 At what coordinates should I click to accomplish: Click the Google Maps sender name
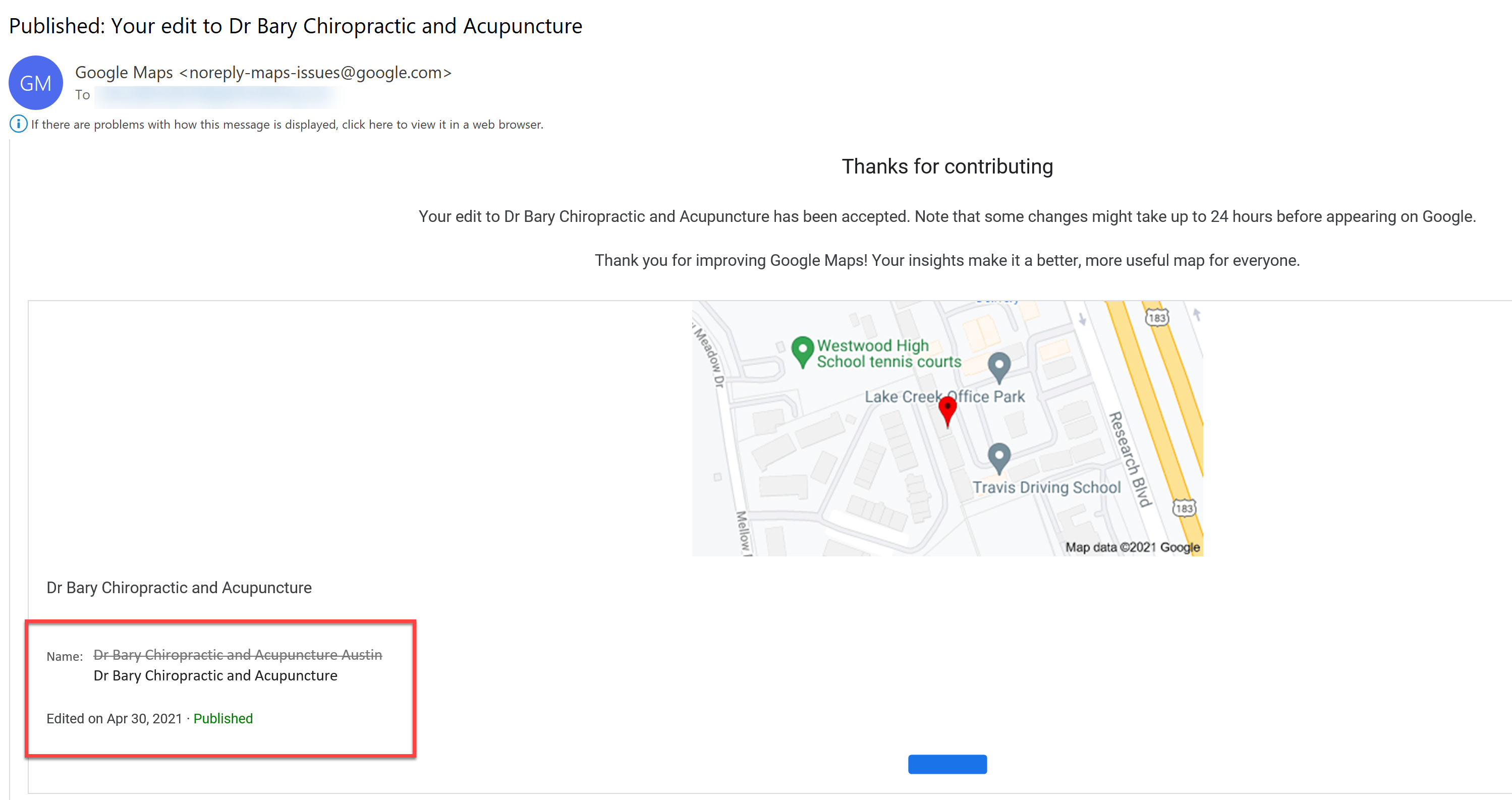click(x=124, y=72)
